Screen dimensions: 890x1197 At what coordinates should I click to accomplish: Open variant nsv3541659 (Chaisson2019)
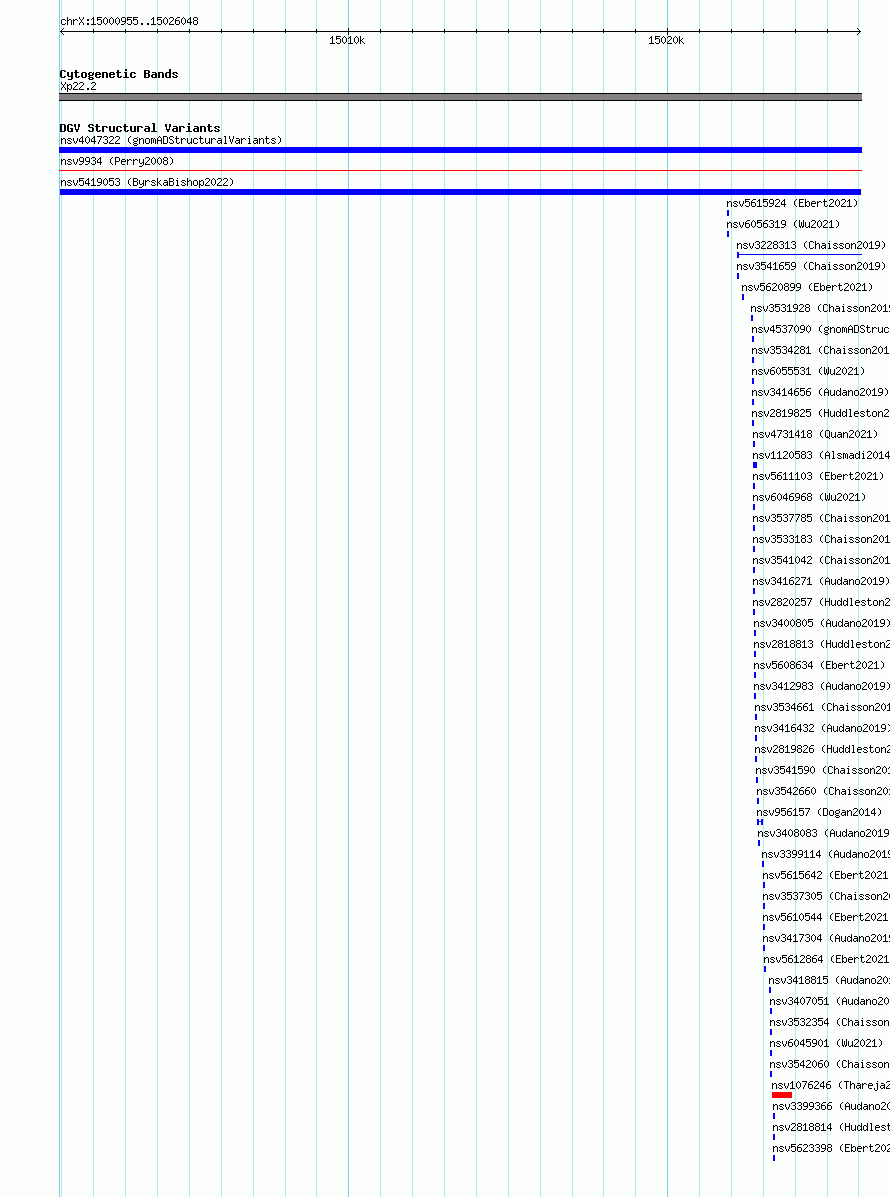click(x=811, y=266)
